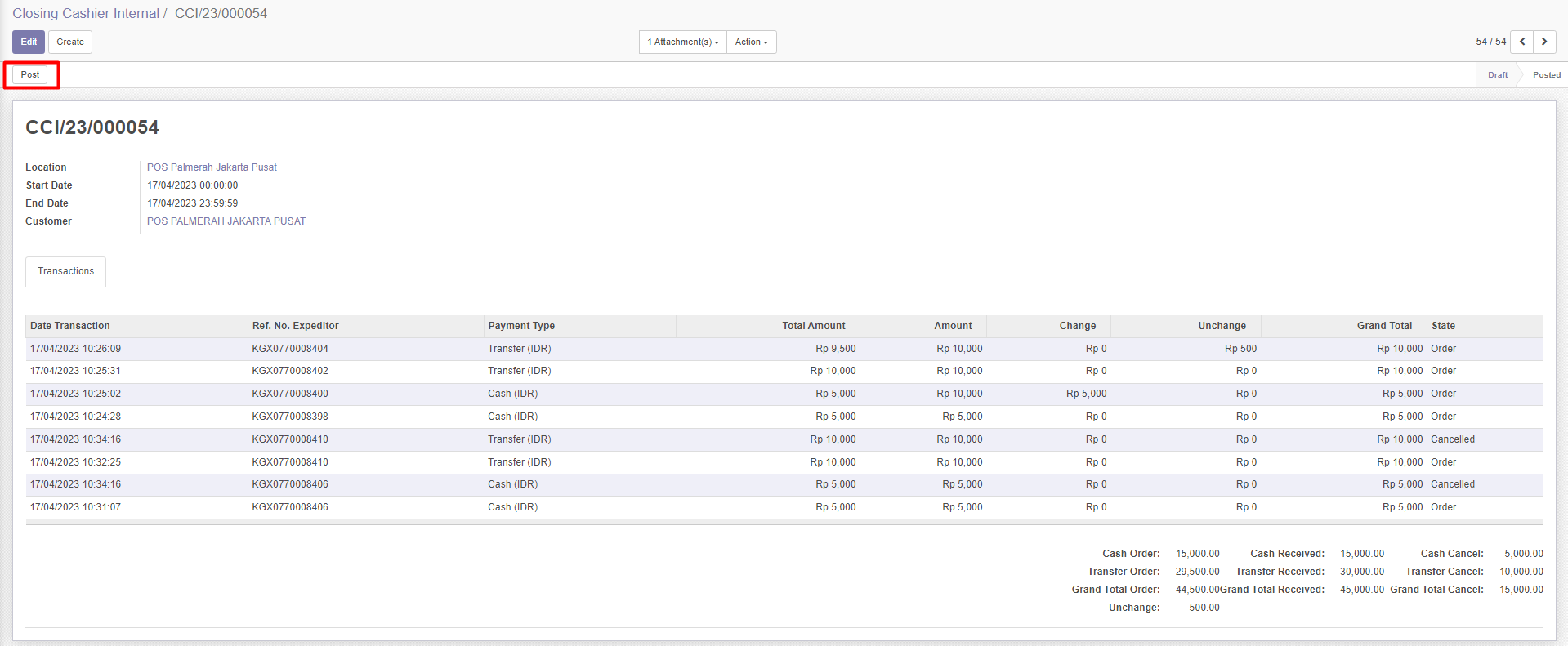This screenshot has height=646, width=1568.
Task: Click the CCI/23/000054 record title heading
Action: click(92, 127)
